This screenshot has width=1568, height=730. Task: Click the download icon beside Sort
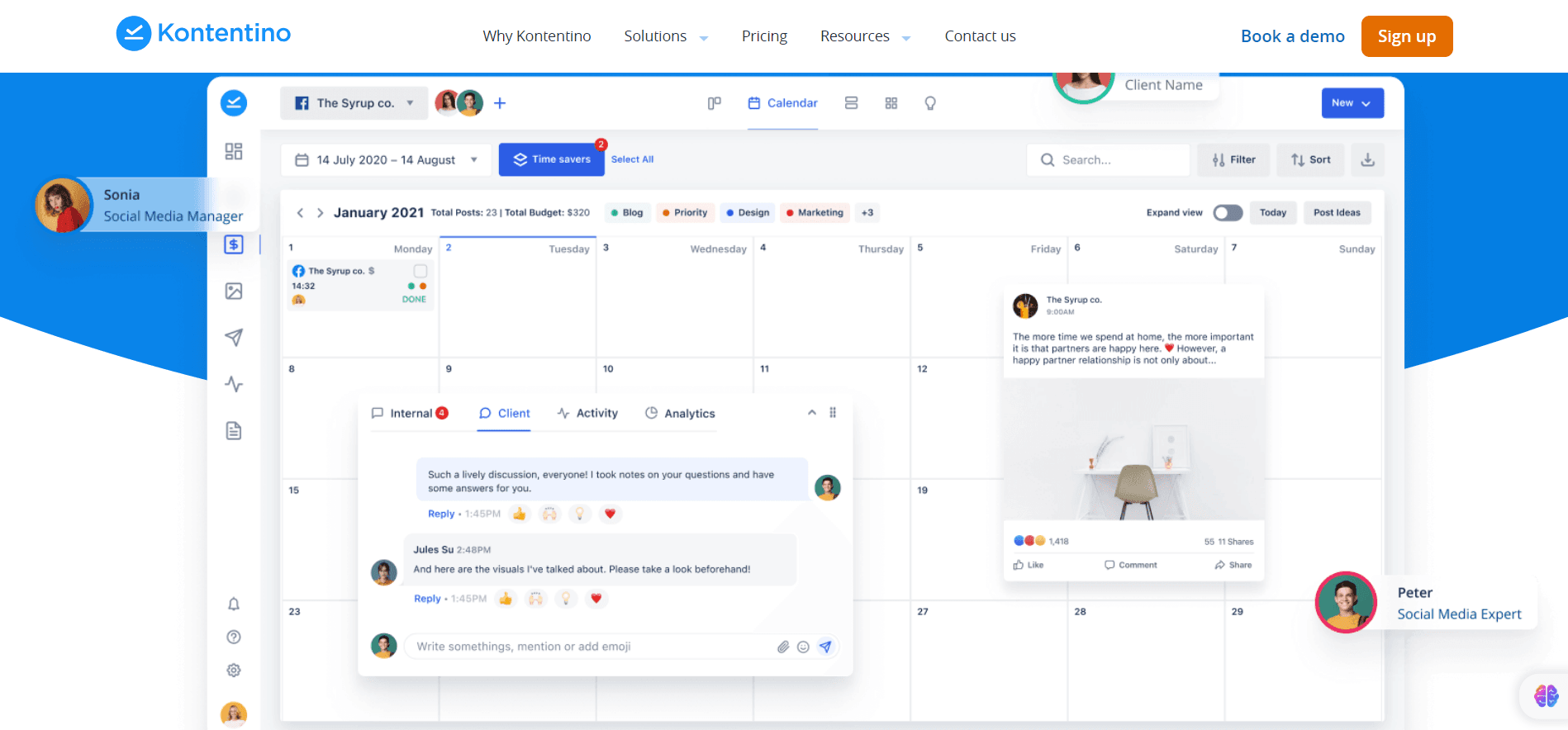pos(1367,160)
